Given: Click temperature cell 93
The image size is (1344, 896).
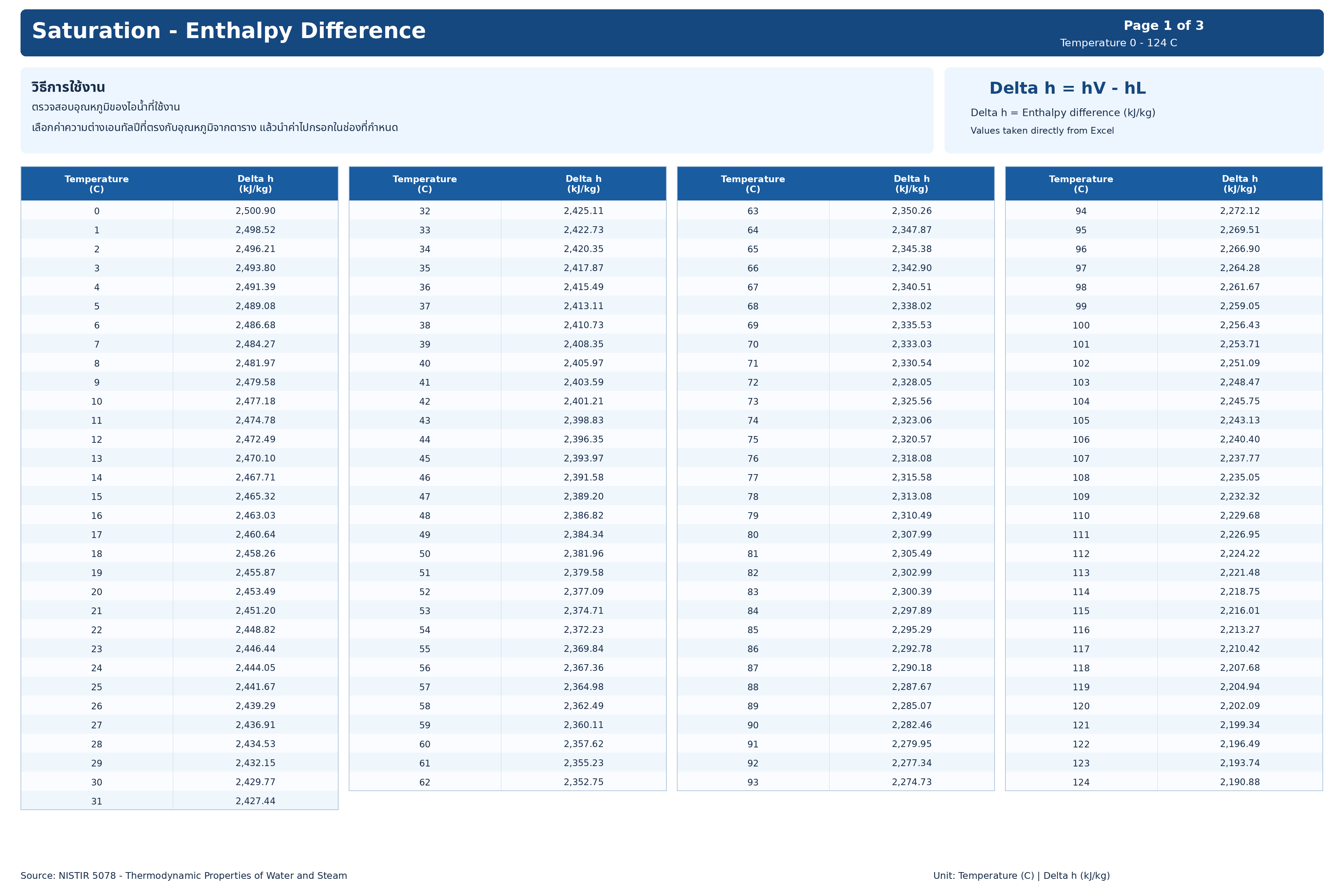Looking at the screenshot, I should pos(753,782).
